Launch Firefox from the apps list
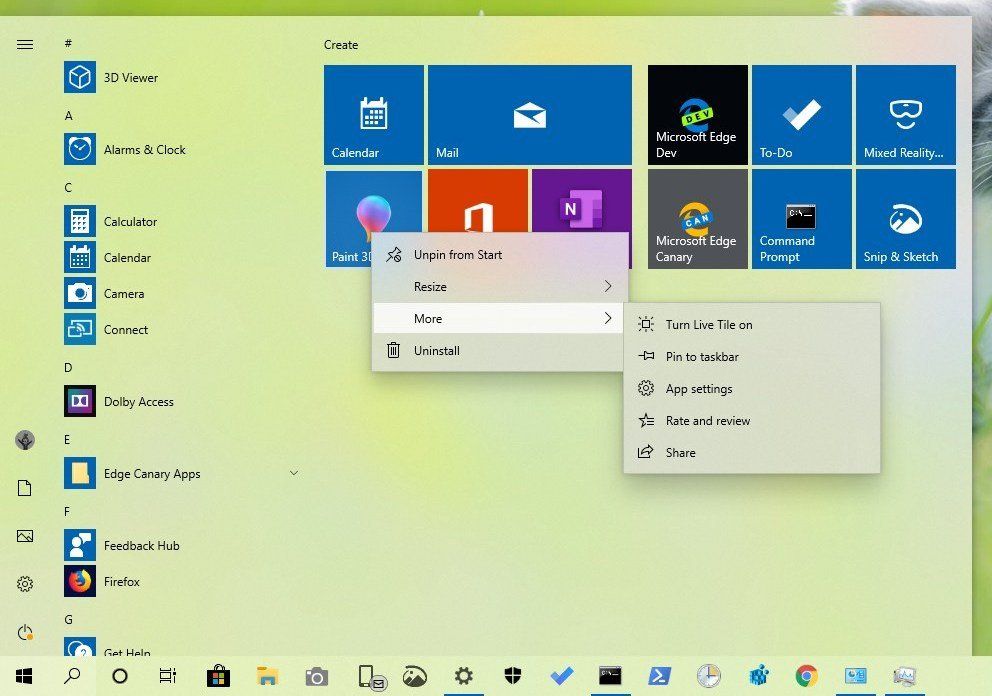 tap(125, 581)
